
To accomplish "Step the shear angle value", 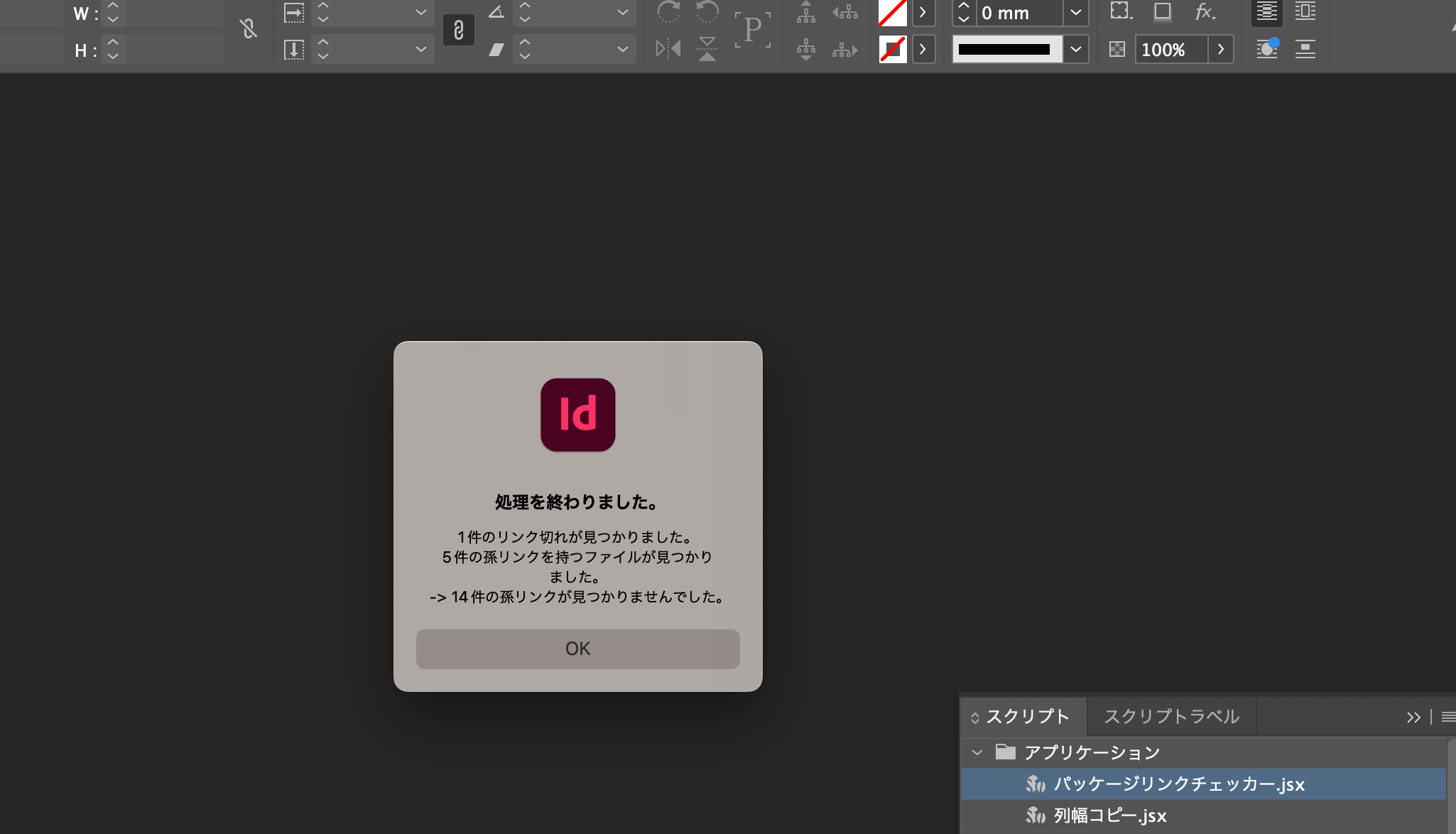I will tap(524, 49).
